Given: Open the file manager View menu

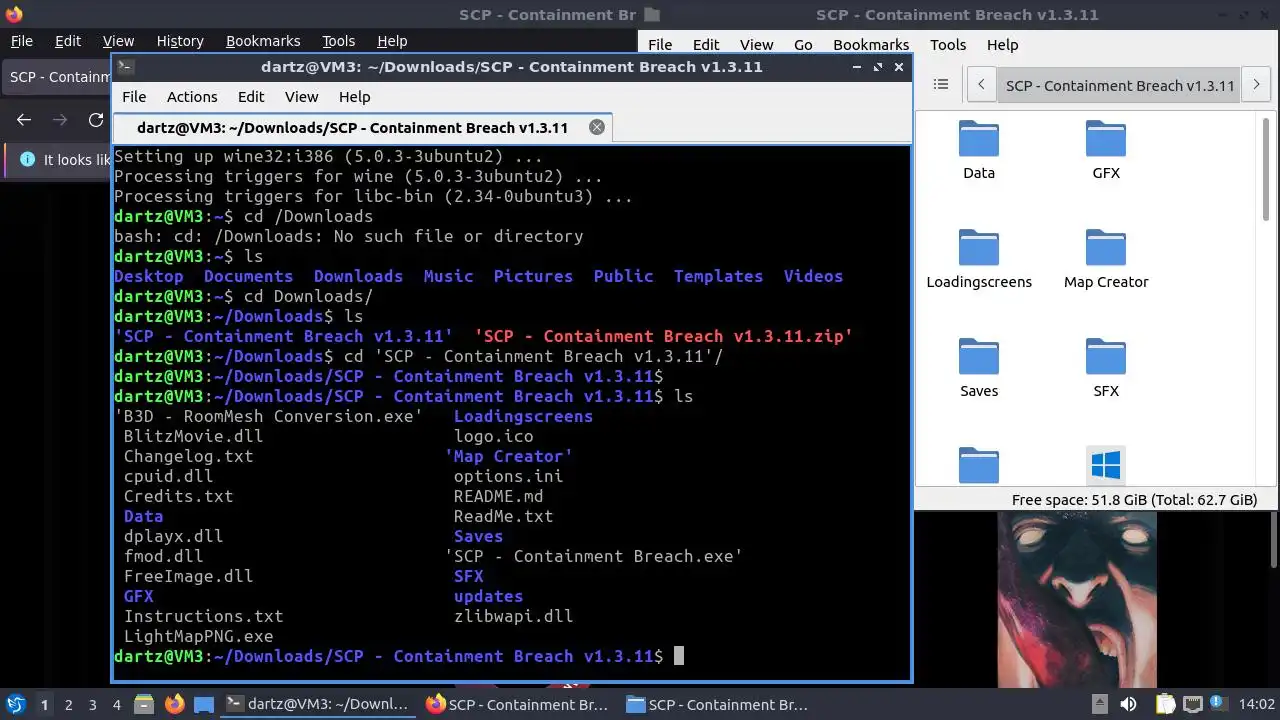Looking at the screenshot, I should tap(756, 45).
